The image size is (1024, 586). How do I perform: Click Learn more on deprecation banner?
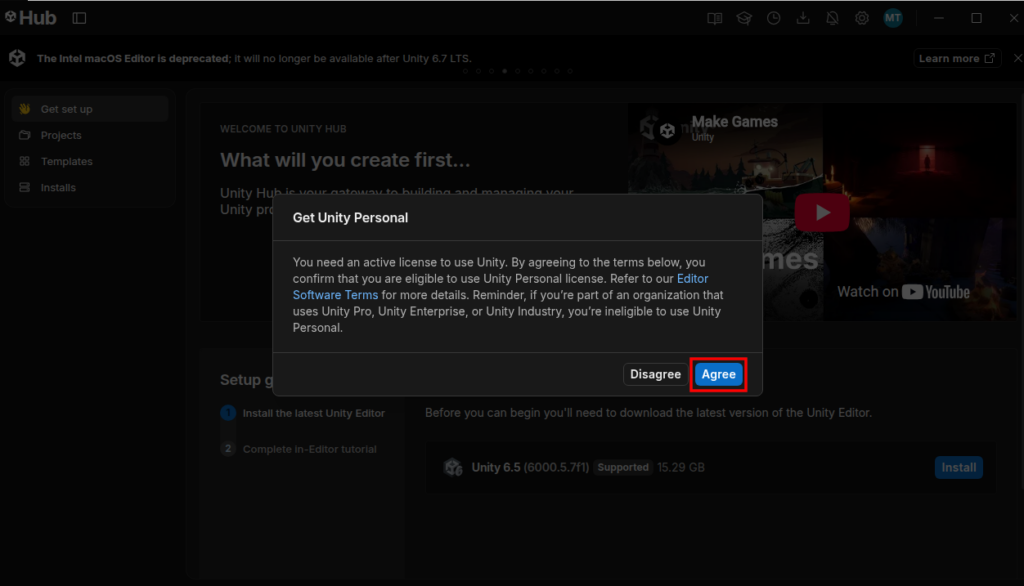pos(957,58)
